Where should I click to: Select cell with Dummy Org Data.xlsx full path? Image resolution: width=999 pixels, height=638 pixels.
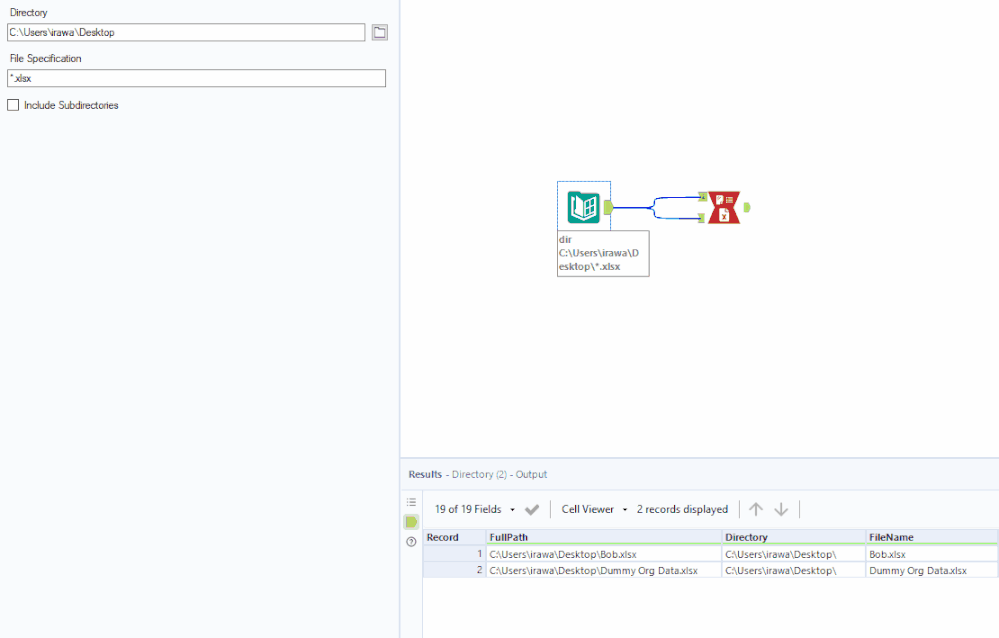[x=604, y=570]
